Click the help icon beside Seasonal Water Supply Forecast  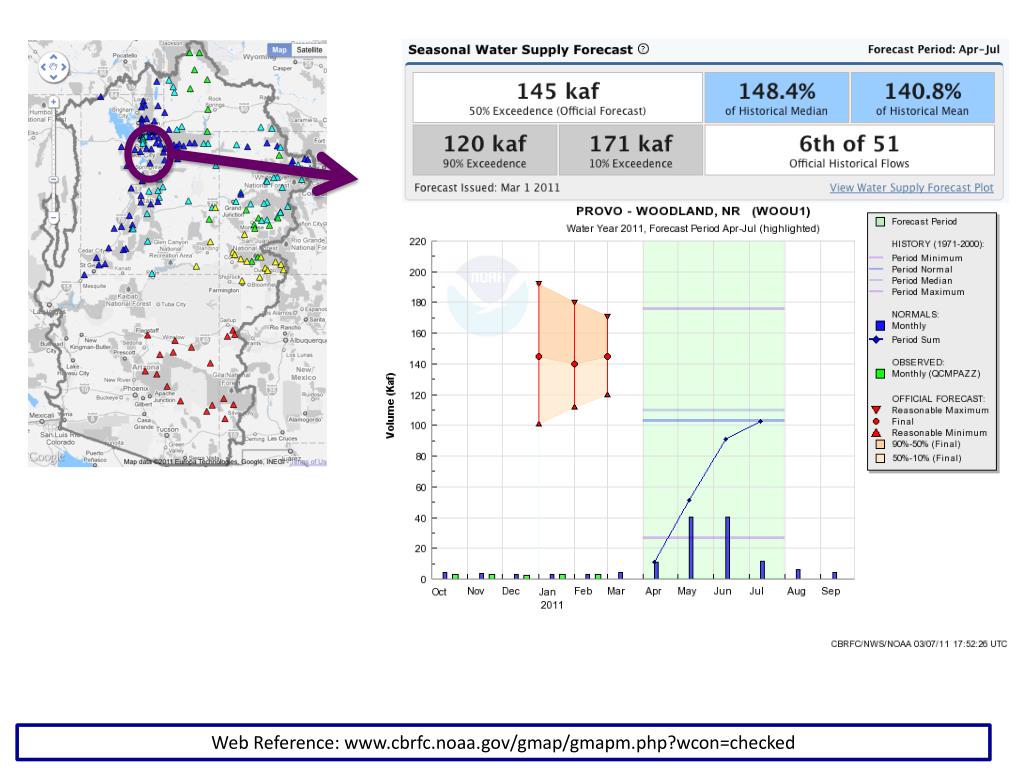643,49
